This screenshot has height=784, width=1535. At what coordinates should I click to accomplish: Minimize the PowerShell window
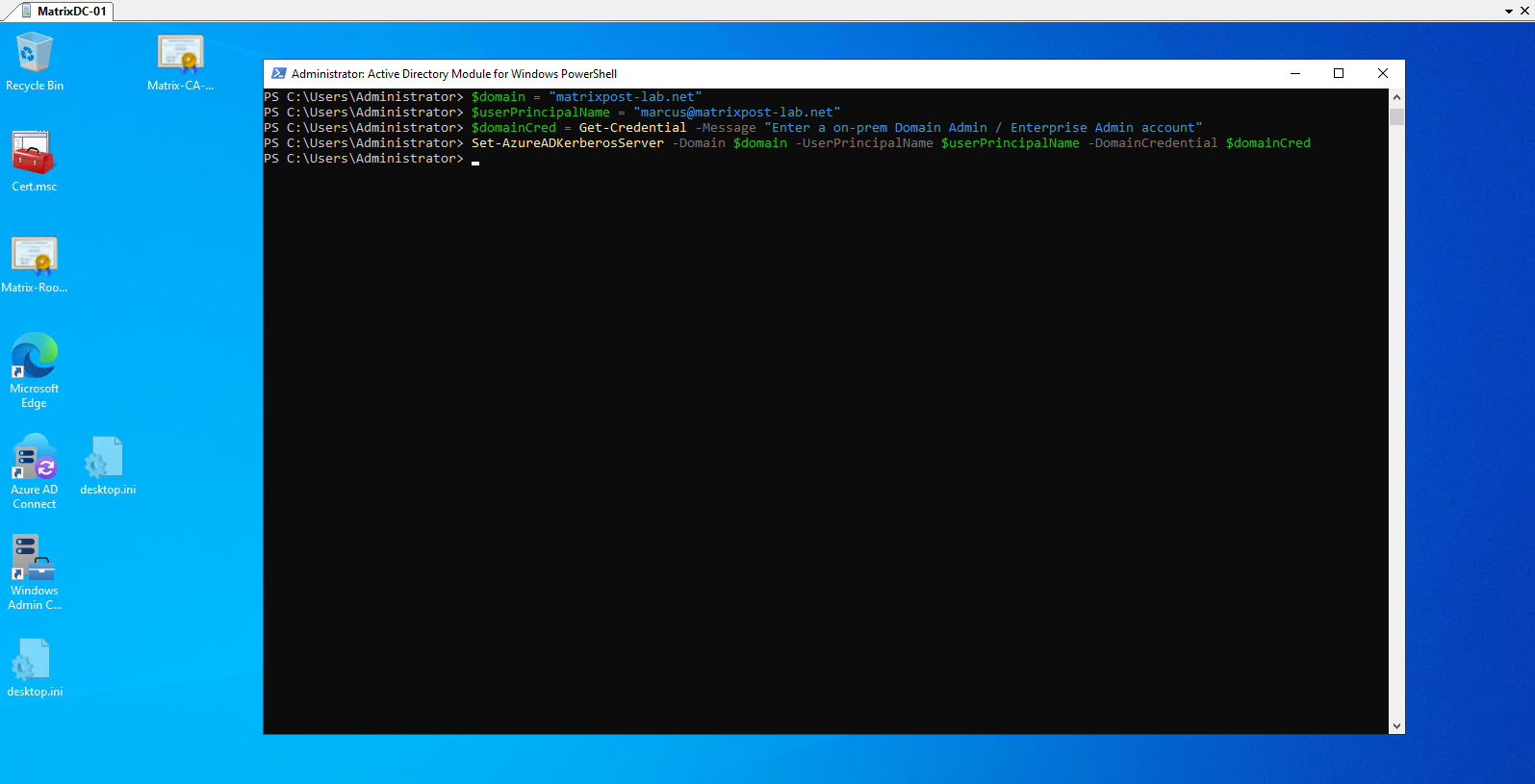pyautogui.click(x=1295, y=73)
